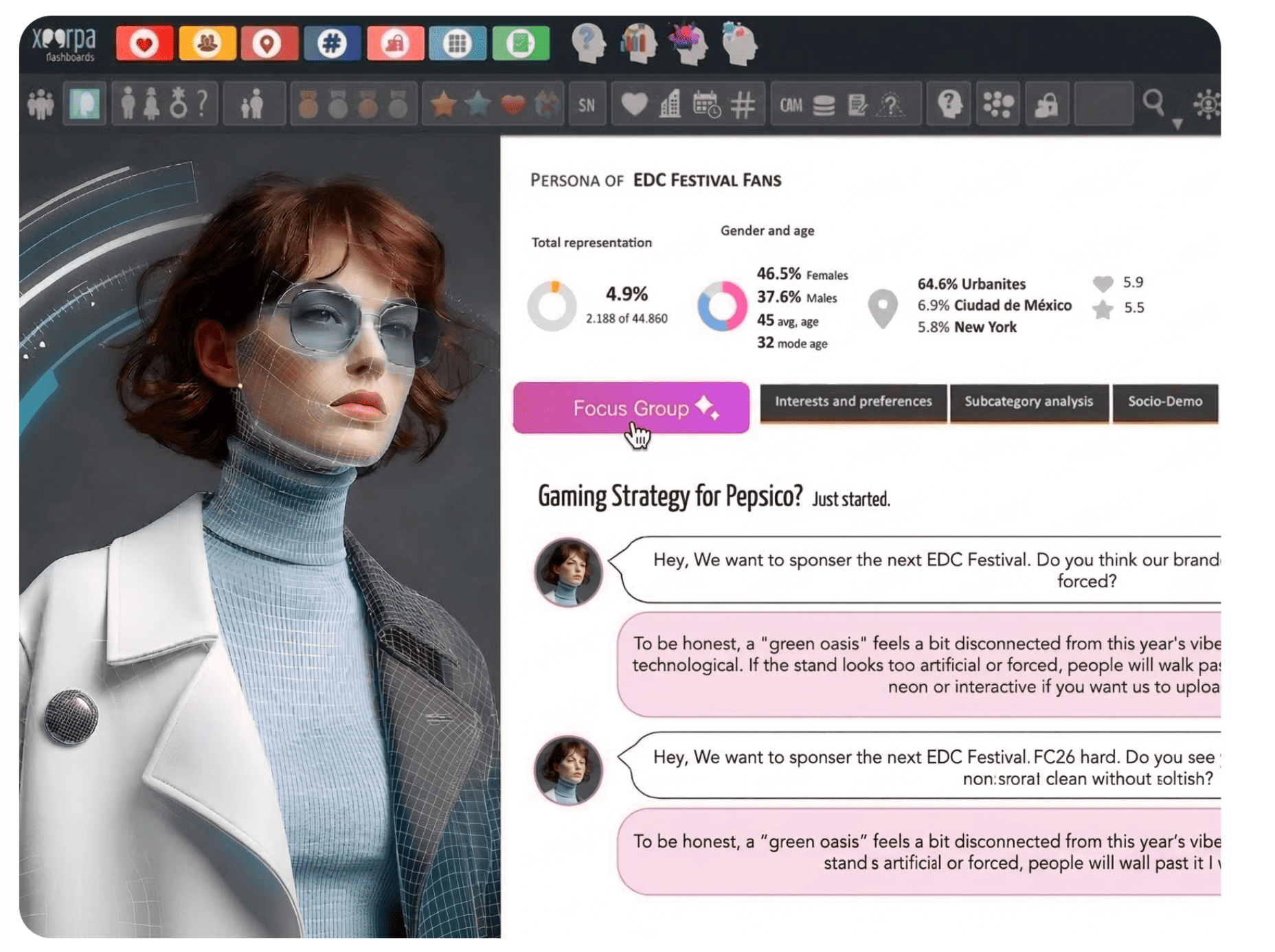Open the pink padlock dashboard button

tap(395, 44)
